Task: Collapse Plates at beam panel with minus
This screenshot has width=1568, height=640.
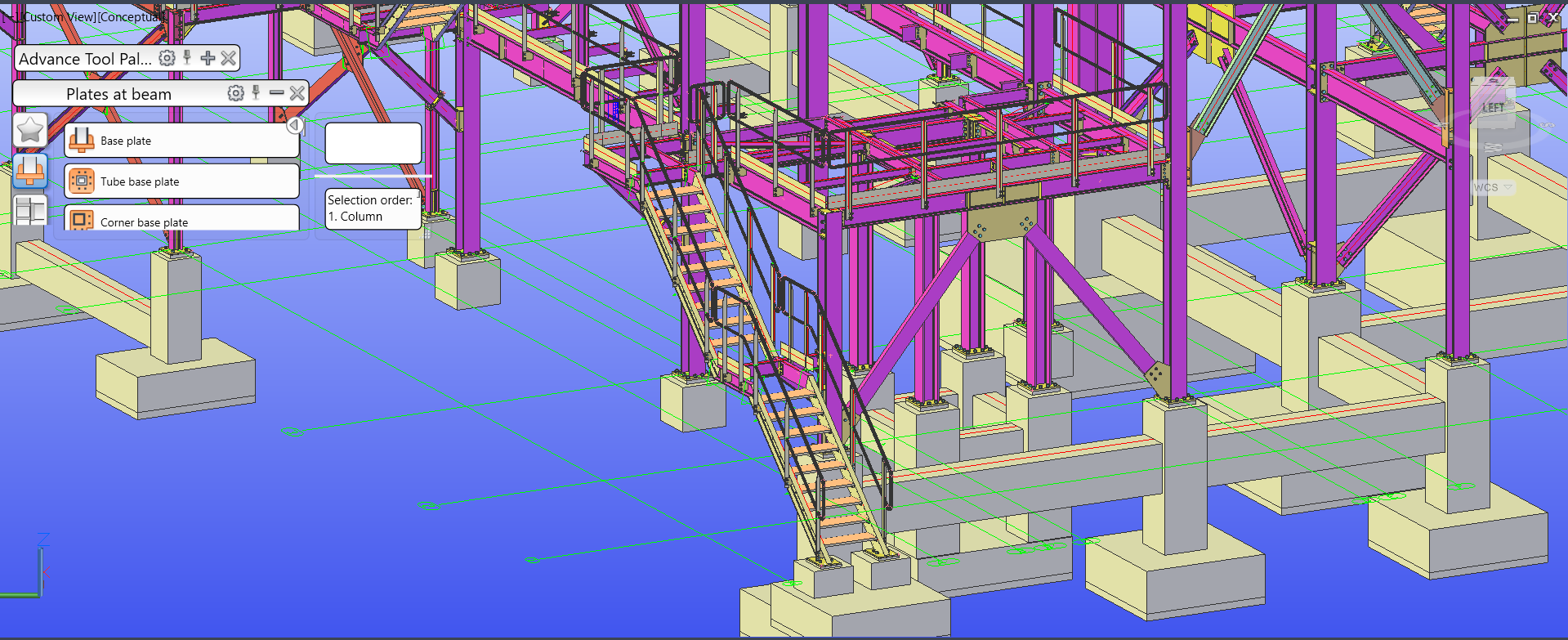Action: pyautogui.click(x=277, y=92)
